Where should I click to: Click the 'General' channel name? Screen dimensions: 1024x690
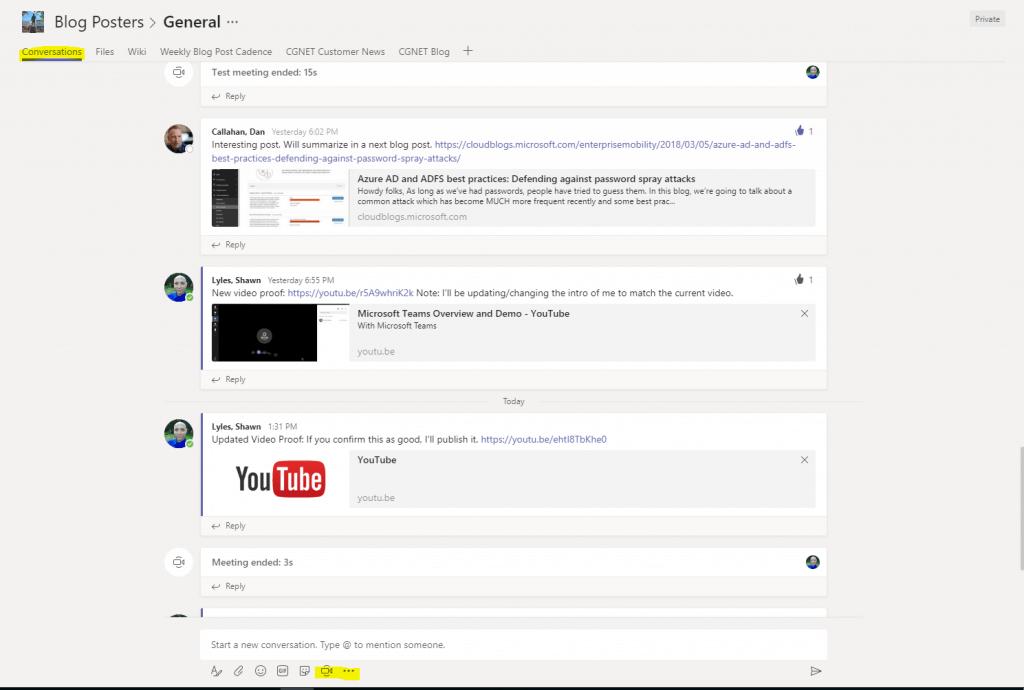tap(192, 22)
